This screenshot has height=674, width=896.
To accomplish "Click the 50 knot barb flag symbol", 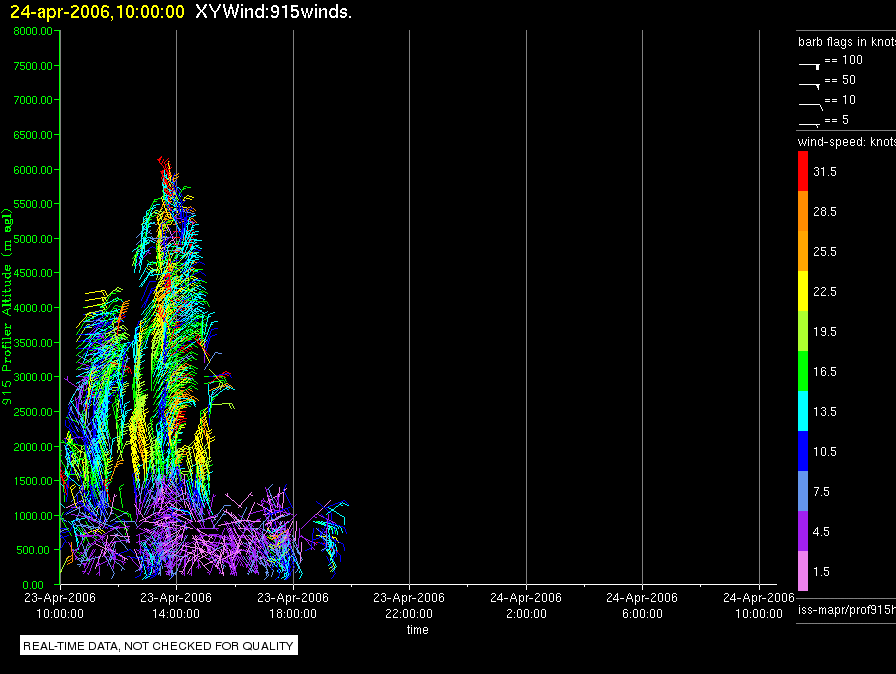I will (x=809, y=86).
